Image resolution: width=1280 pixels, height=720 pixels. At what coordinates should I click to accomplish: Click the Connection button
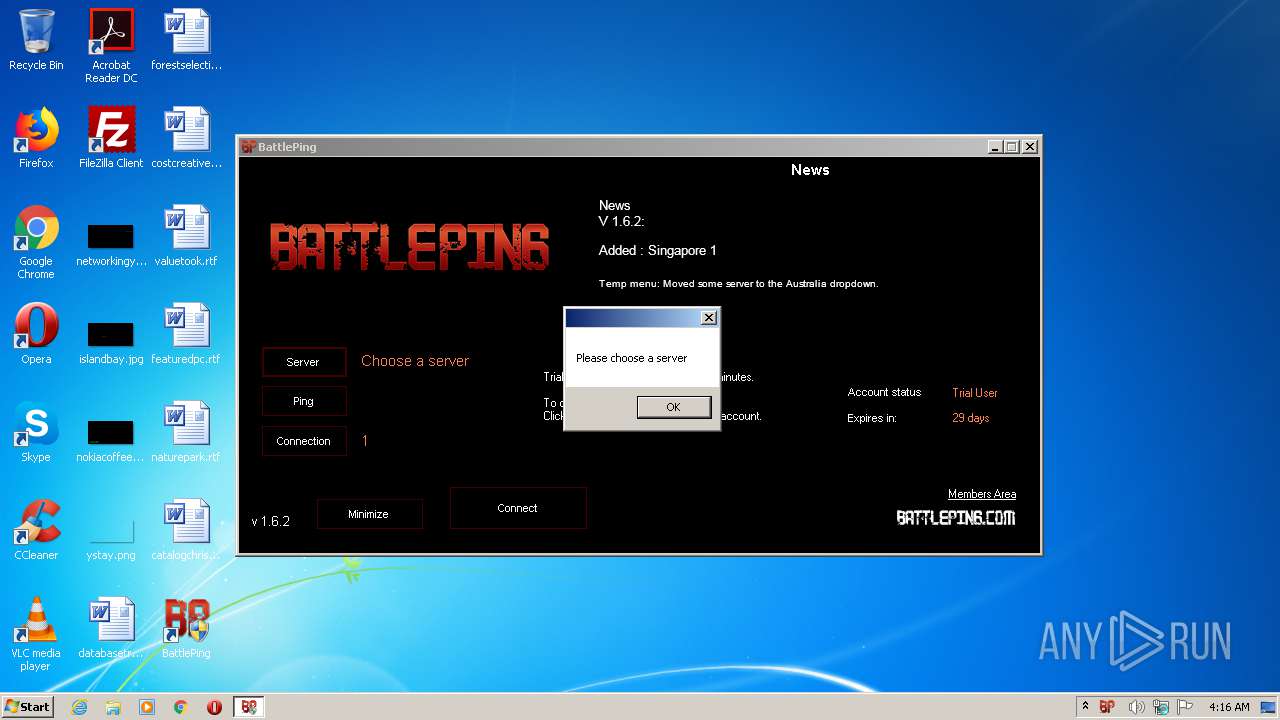303,441
